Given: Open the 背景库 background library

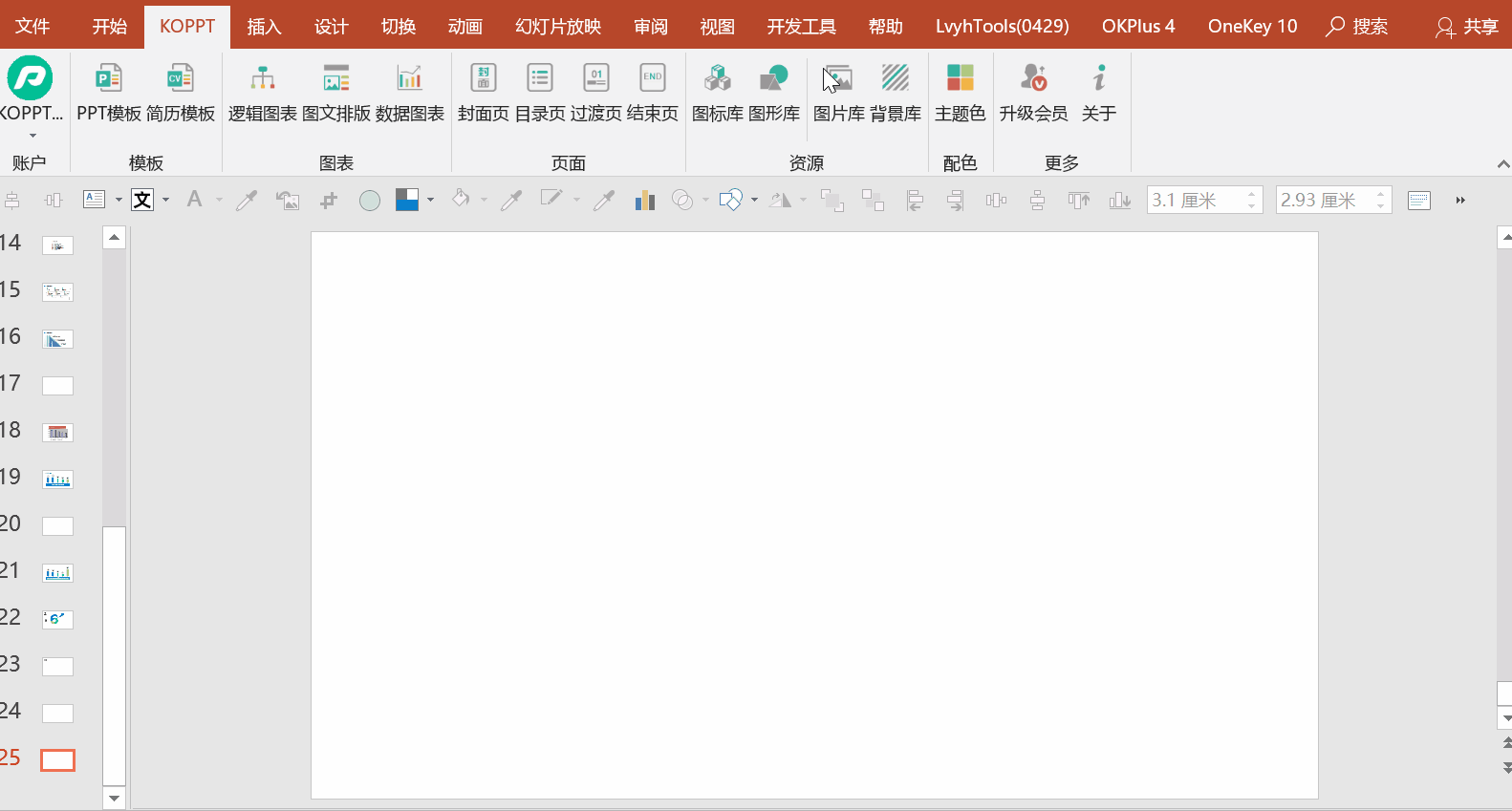Looking at the screenshot, I should (x=896, y=92).
